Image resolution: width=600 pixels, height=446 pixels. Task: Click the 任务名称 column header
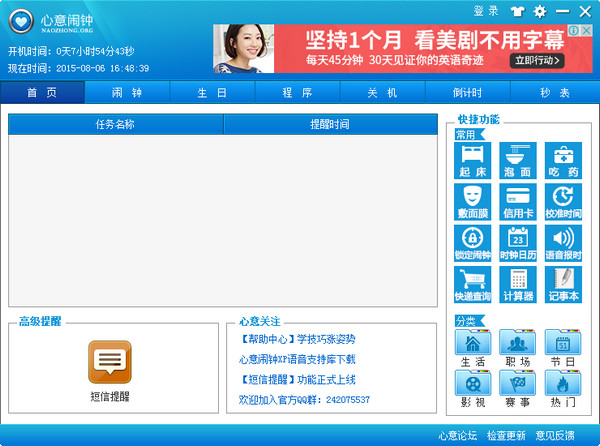coord(115,124)
